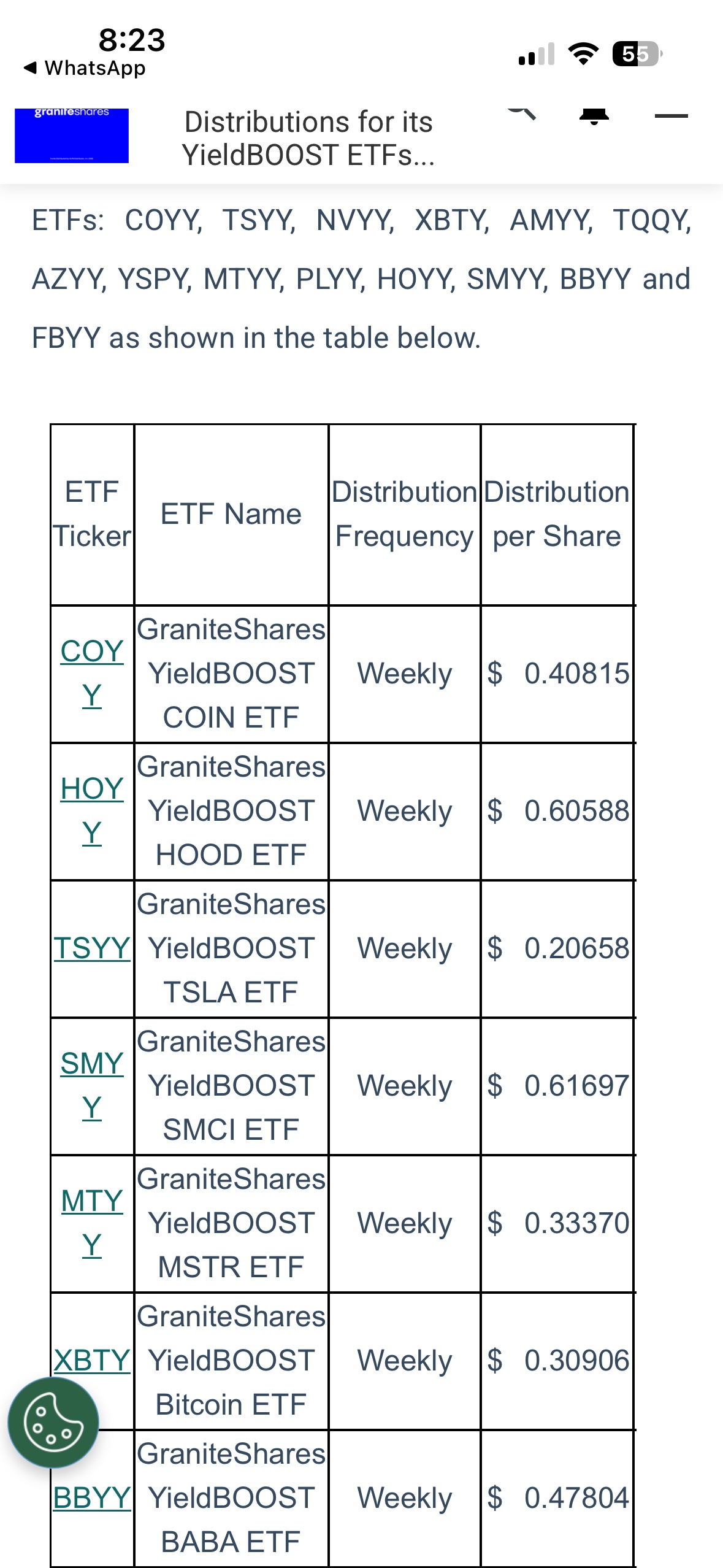
Task: Open the TSYY ticker link
Action: (92, 948)
